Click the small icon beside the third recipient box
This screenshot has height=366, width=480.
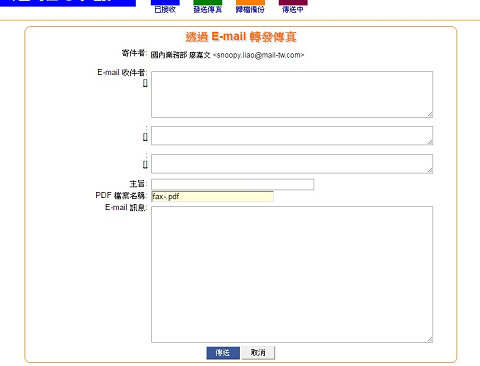click(145, 165)
